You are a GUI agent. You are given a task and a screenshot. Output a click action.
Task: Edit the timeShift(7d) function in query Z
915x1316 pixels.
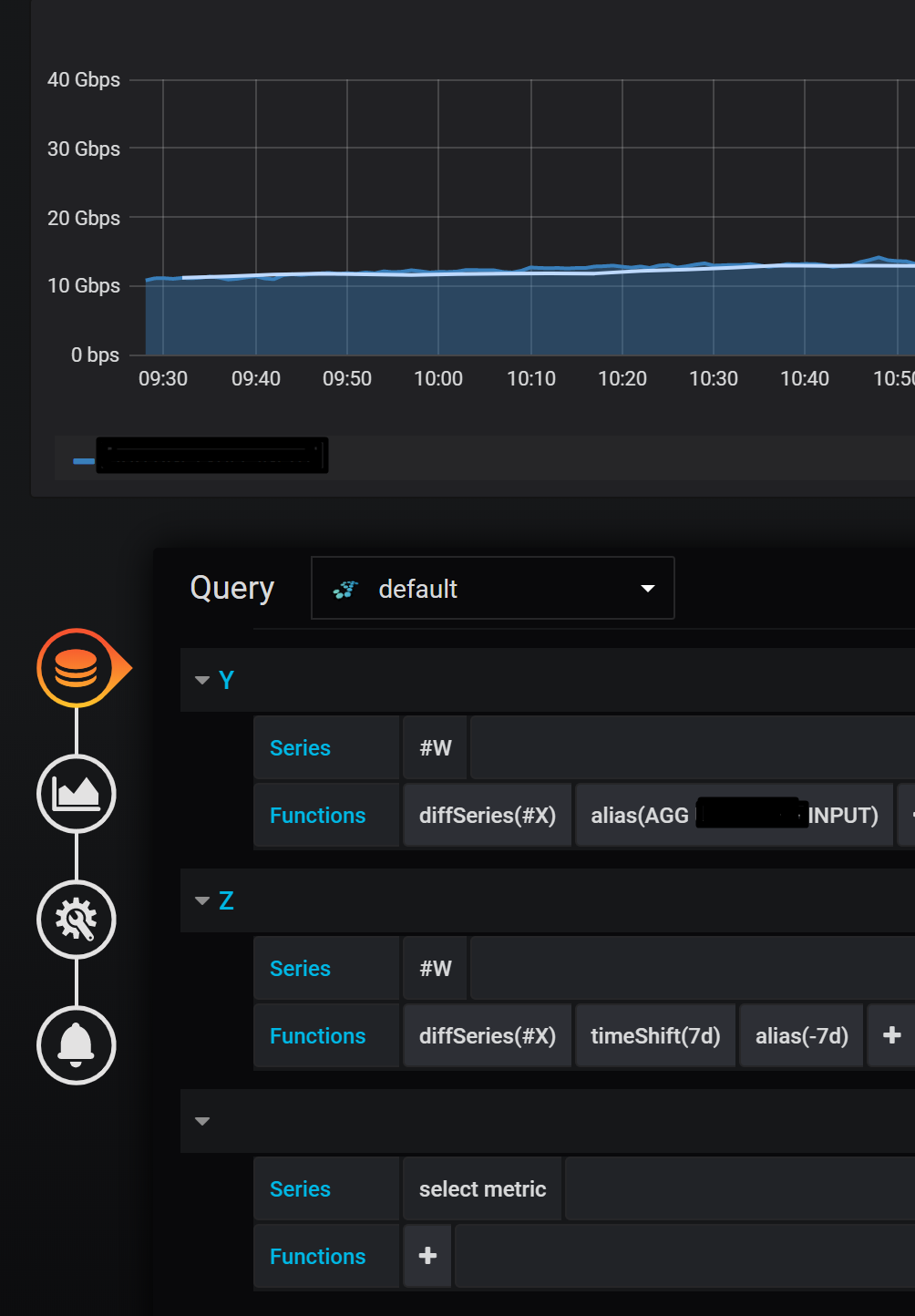654,1035
